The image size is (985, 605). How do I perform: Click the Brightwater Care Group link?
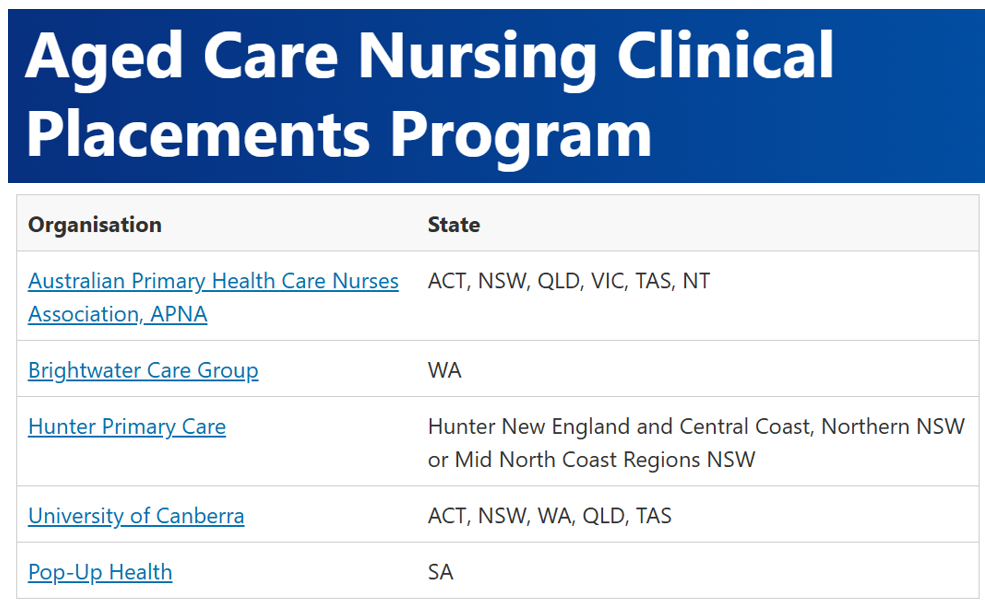[x=143, y=370]
